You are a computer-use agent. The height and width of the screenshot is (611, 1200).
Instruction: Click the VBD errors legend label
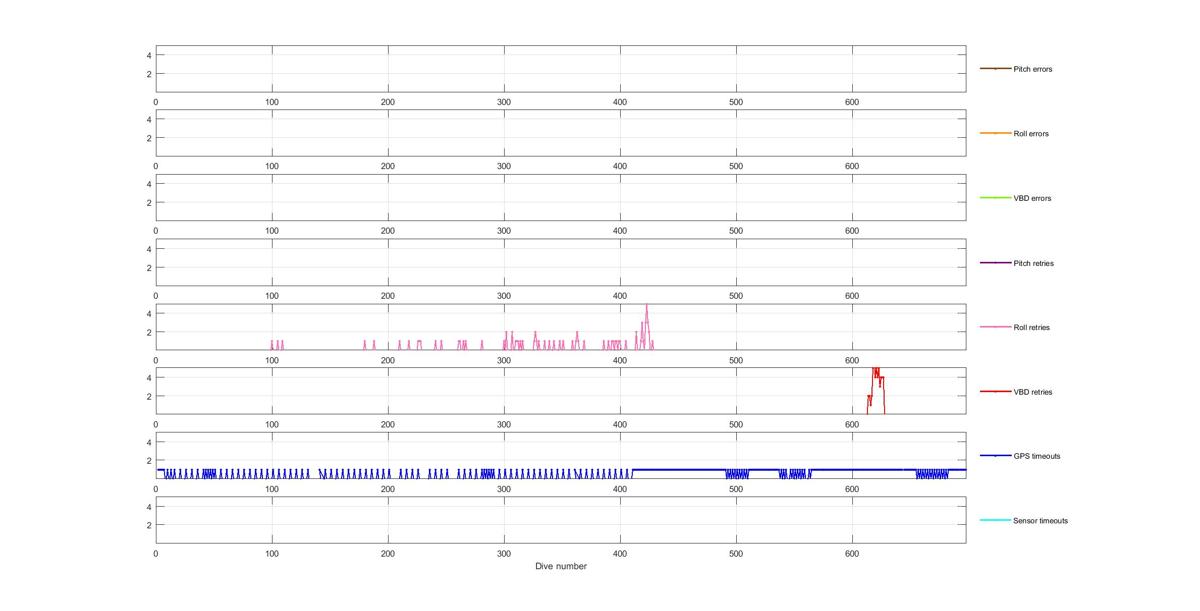(x=1032, y=198)
